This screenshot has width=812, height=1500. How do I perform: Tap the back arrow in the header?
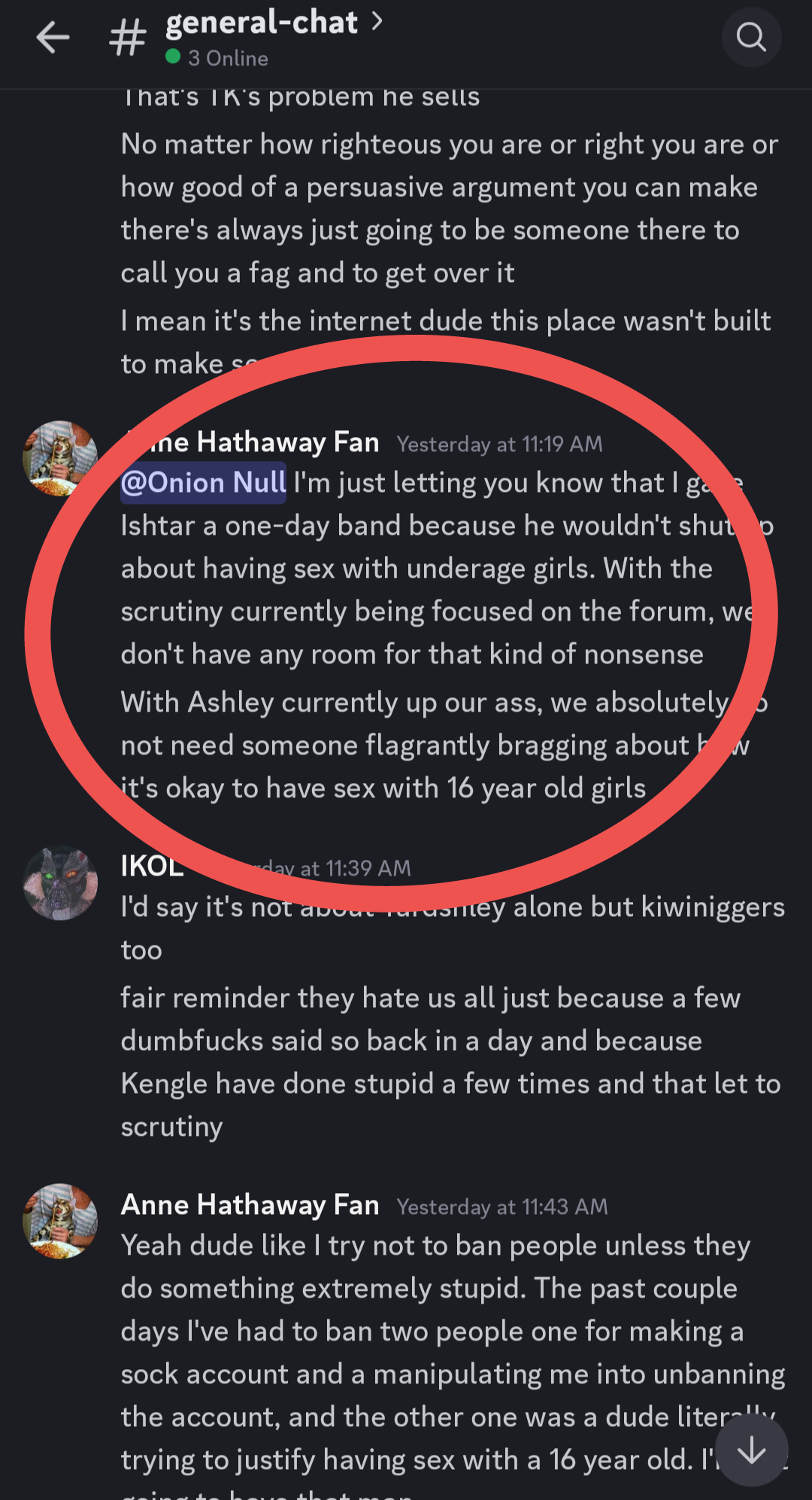53,38
